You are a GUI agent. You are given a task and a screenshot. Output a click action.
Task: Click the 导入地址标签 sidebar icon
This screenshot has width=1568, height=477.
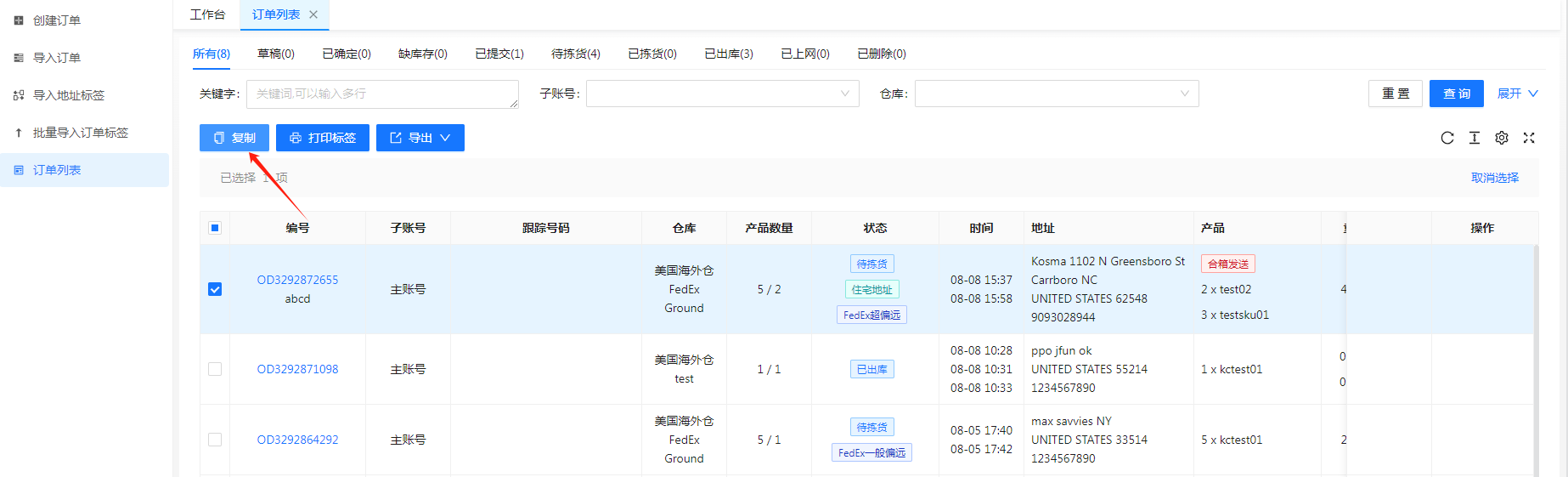pyautogui.click(x=19, y=95)
